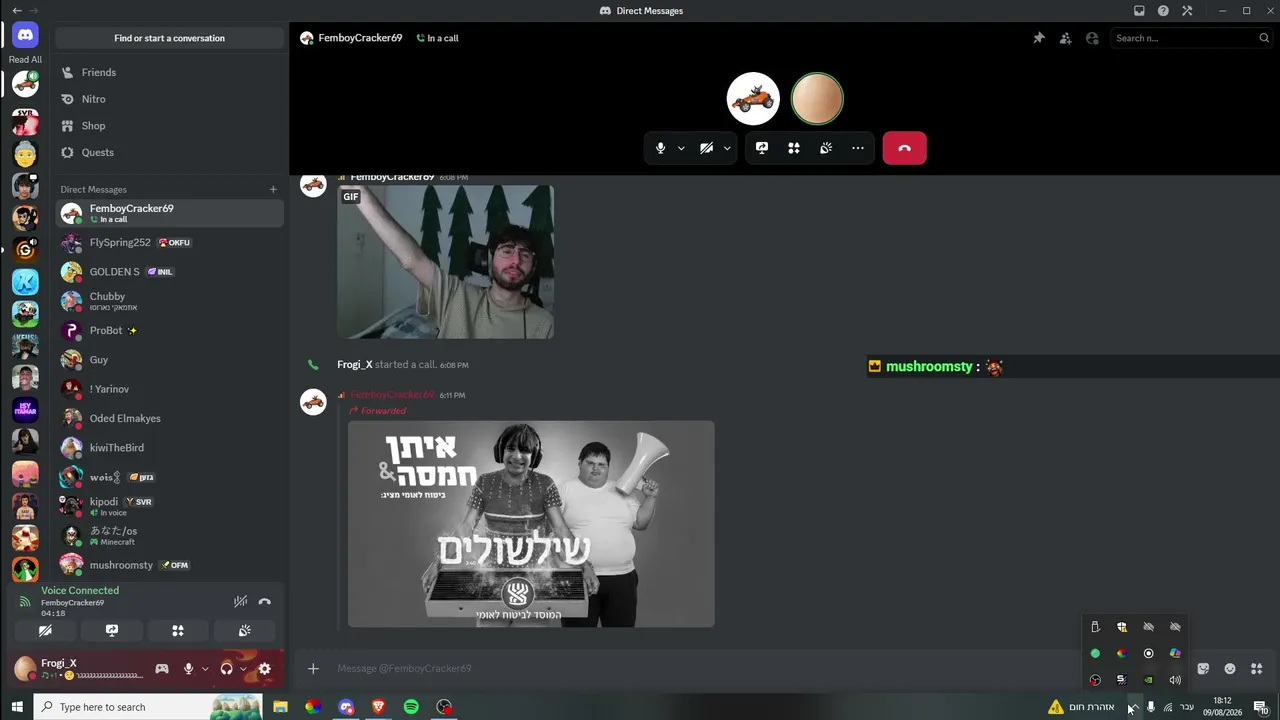Open more call options ellipsis
Screen dimensions: 1280x720
coord(858,148)
